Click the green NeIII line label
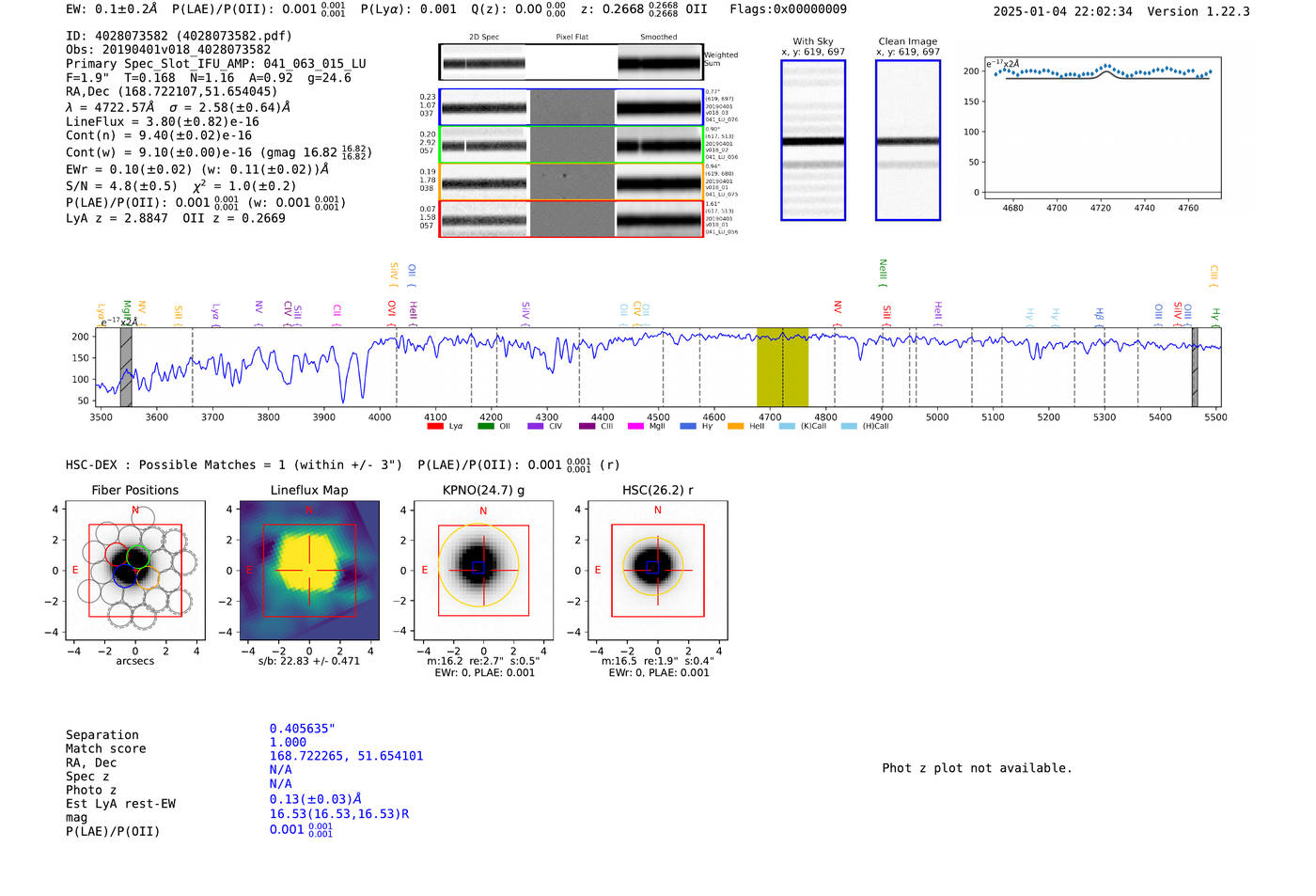1316x896 pixels. (x=883, y=273)
